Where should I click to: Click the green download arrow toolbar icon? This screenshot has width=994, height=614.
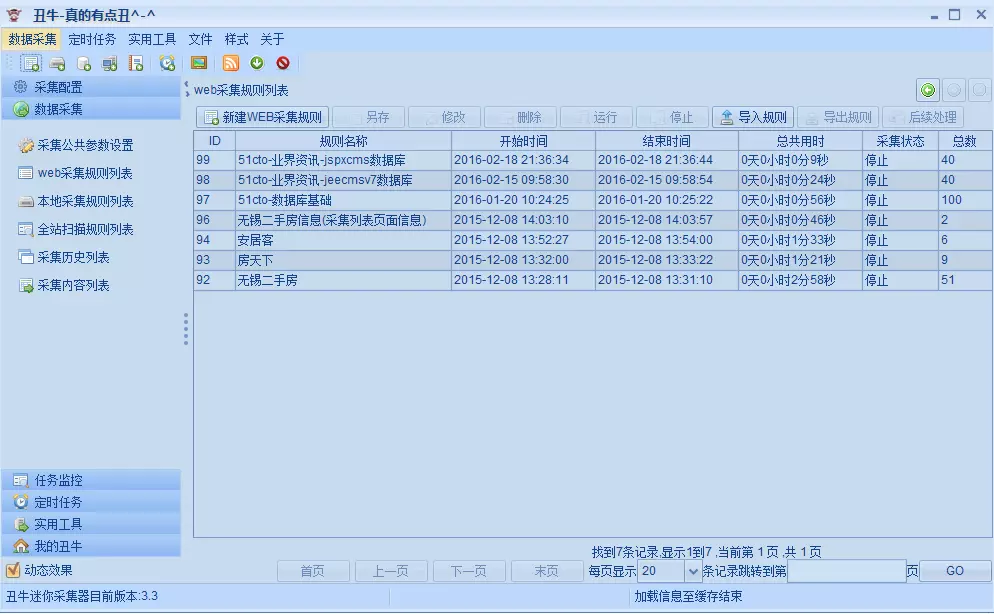coord(257,62)
